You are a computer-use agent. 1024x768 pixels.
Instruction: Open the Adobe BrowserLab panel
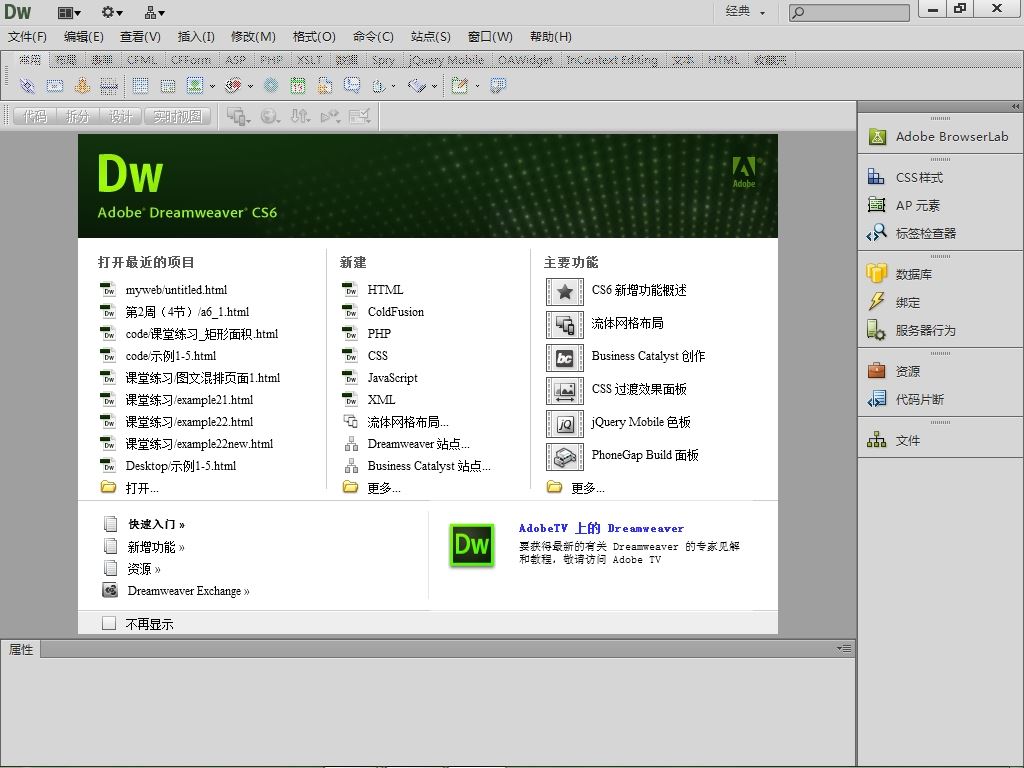(939, 136)
